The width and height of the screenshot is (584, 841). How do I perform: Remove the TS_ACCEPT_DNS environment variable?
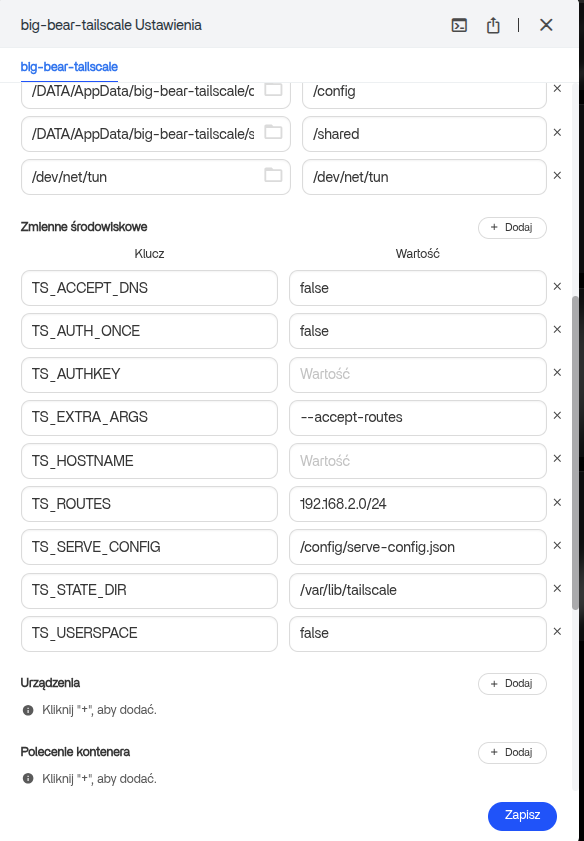[x=557, y=286]
